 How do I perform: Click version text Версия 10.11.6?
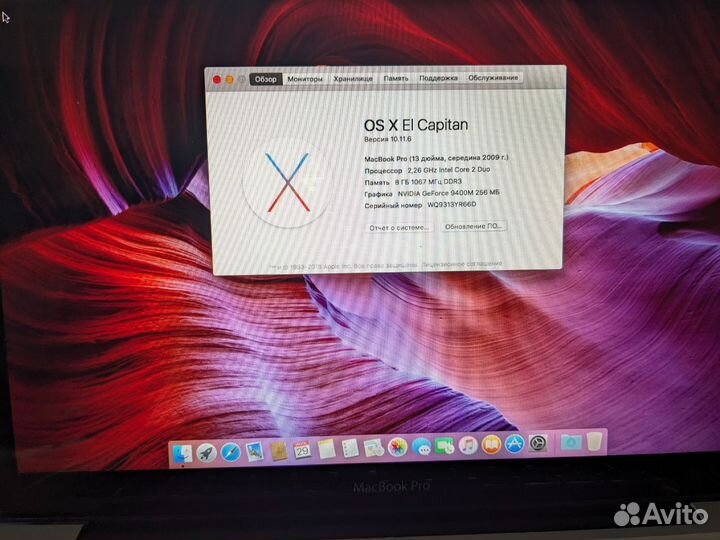tap(388, 139)
